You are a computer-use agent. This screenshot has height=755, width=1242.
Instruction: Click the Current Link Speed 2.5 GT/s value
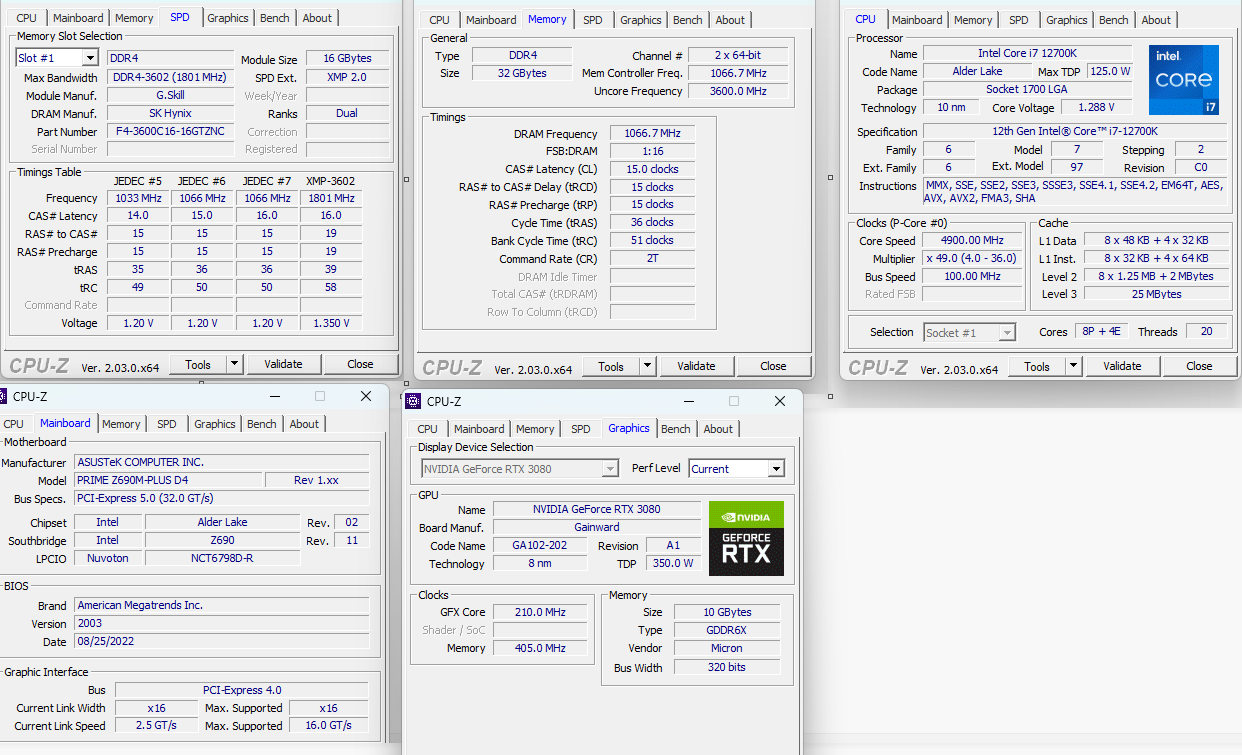[x=156, y=725]
